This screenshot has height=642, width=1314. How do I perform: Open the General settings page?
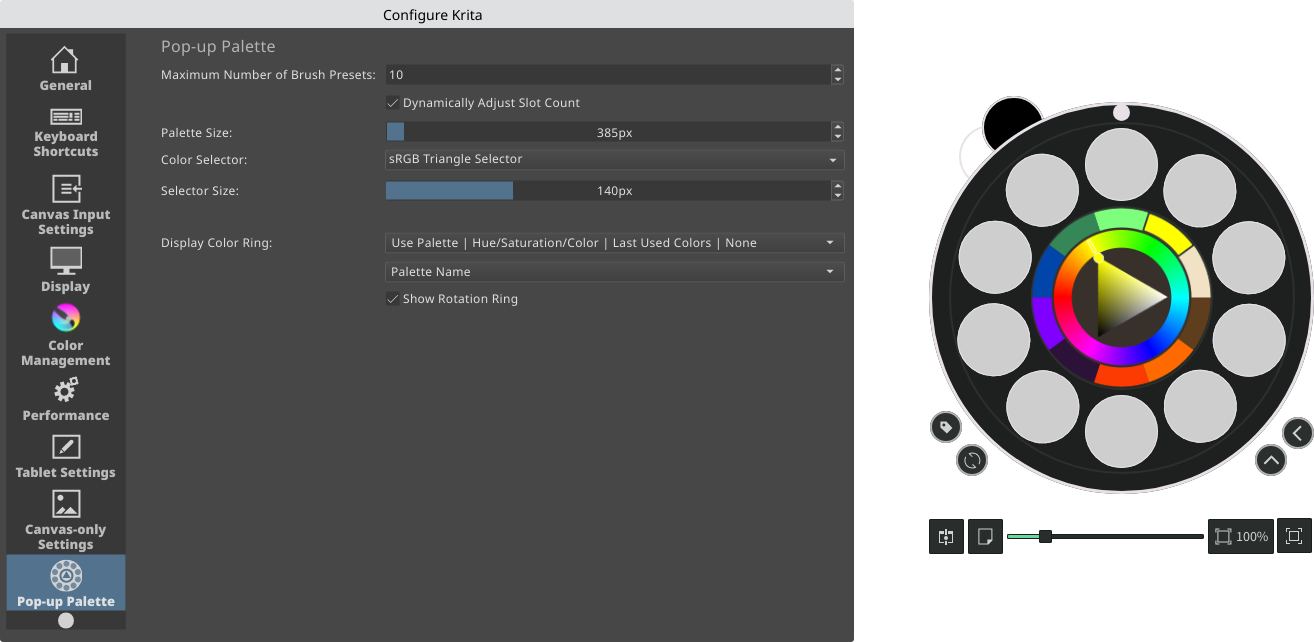(65, 68)
